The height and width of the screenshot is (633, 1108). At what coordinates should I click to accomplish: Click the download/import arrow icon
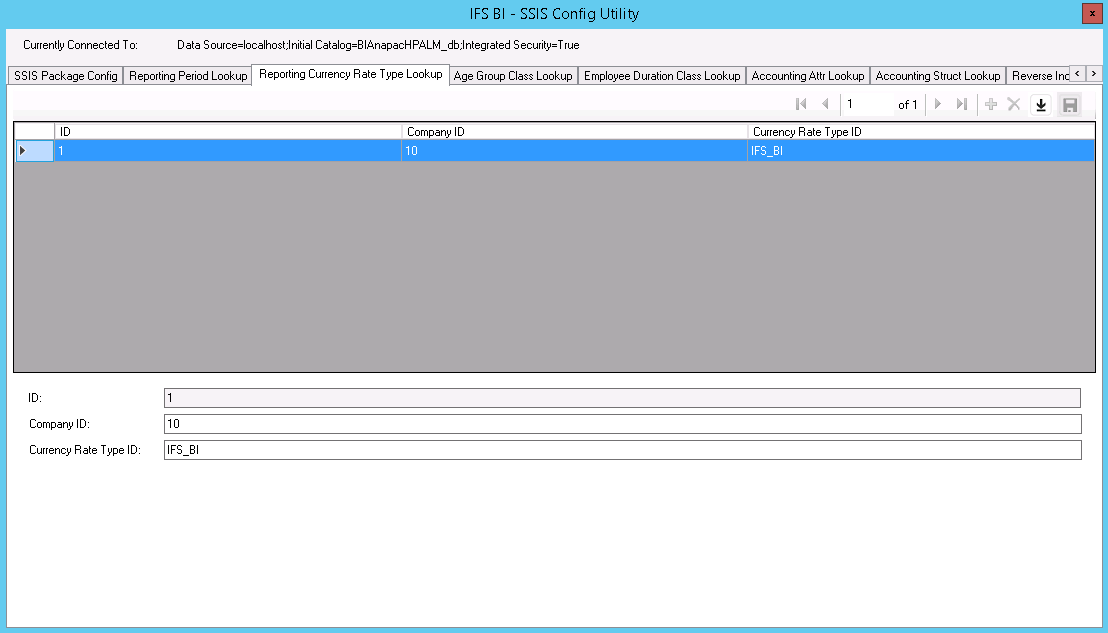[x=1041, y=105]
